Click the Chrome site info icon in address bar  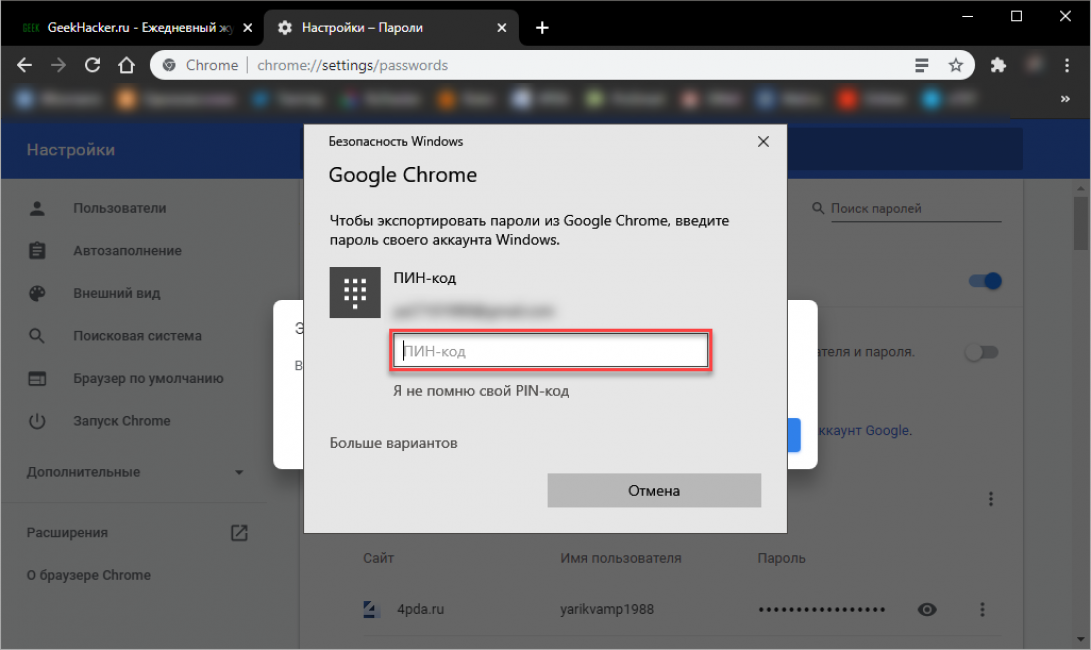[169, 65]
